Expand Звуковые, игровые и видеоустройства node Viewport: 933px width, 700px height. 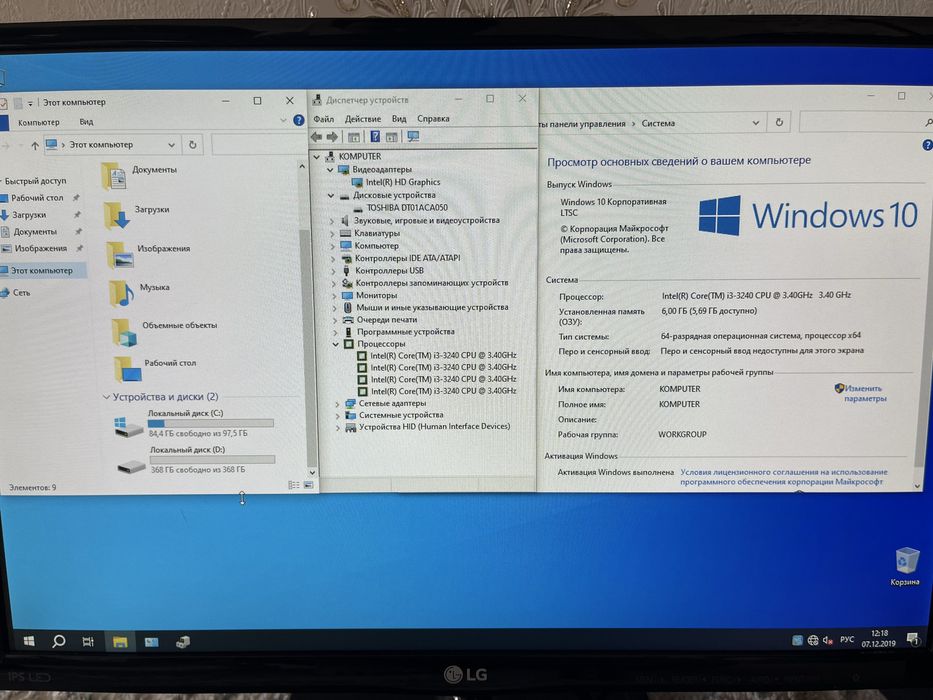point(332,221)
